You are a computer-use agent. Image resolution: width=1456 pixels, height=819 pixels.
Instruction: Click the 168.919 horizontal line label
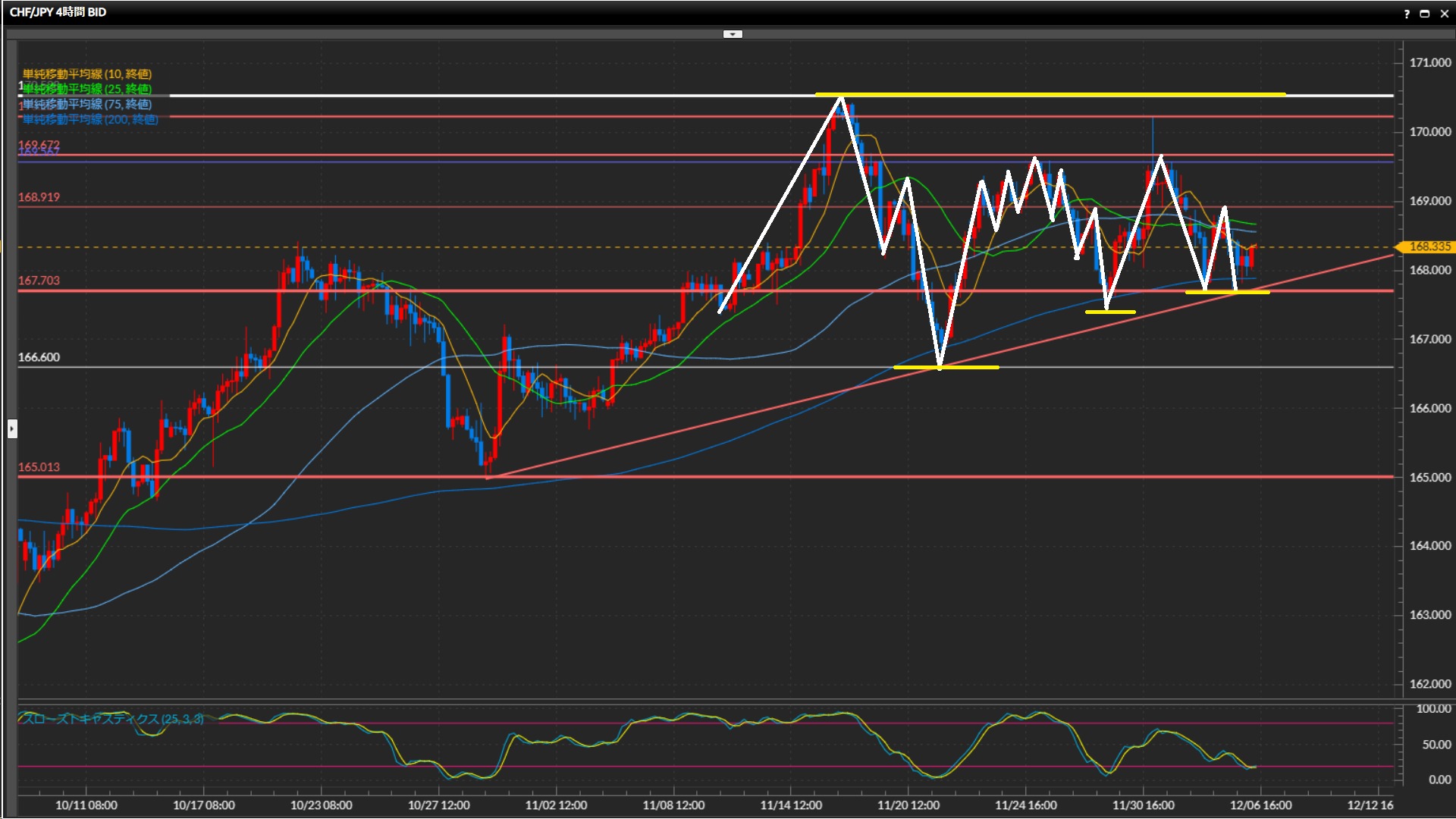tap(39, 197)
